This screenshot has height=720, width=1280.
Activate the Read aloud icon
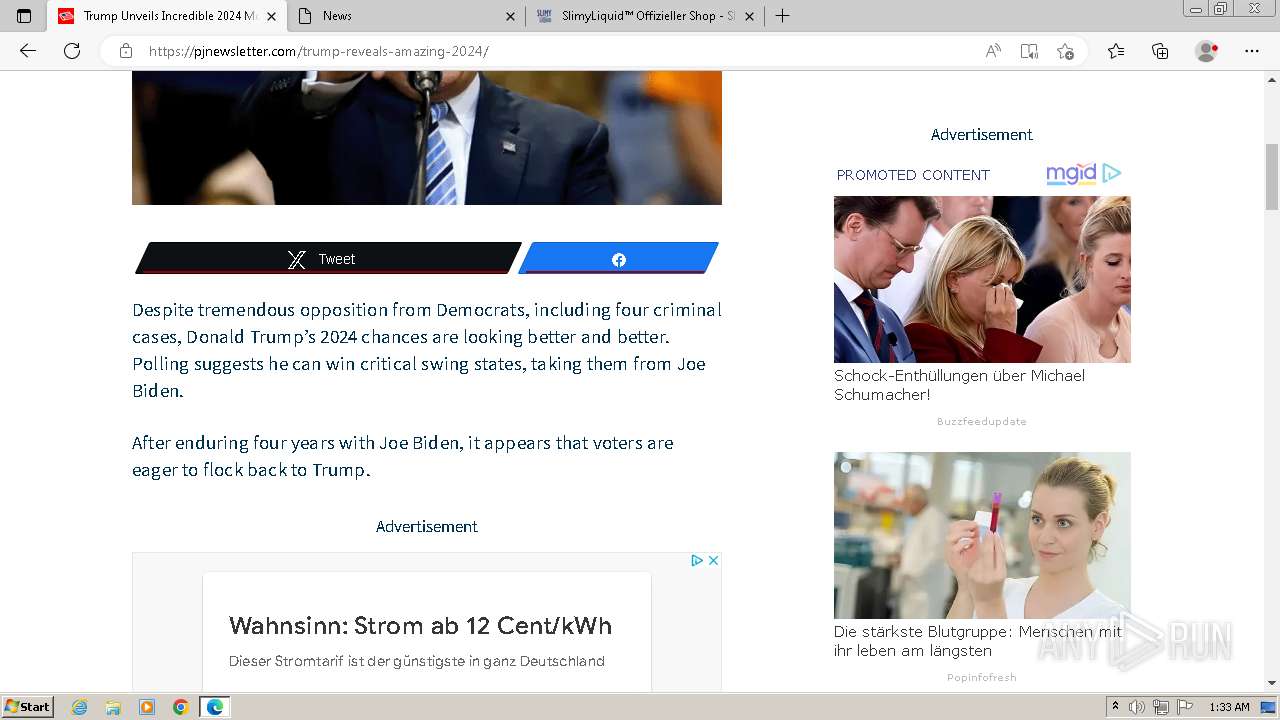click(993, 51)
